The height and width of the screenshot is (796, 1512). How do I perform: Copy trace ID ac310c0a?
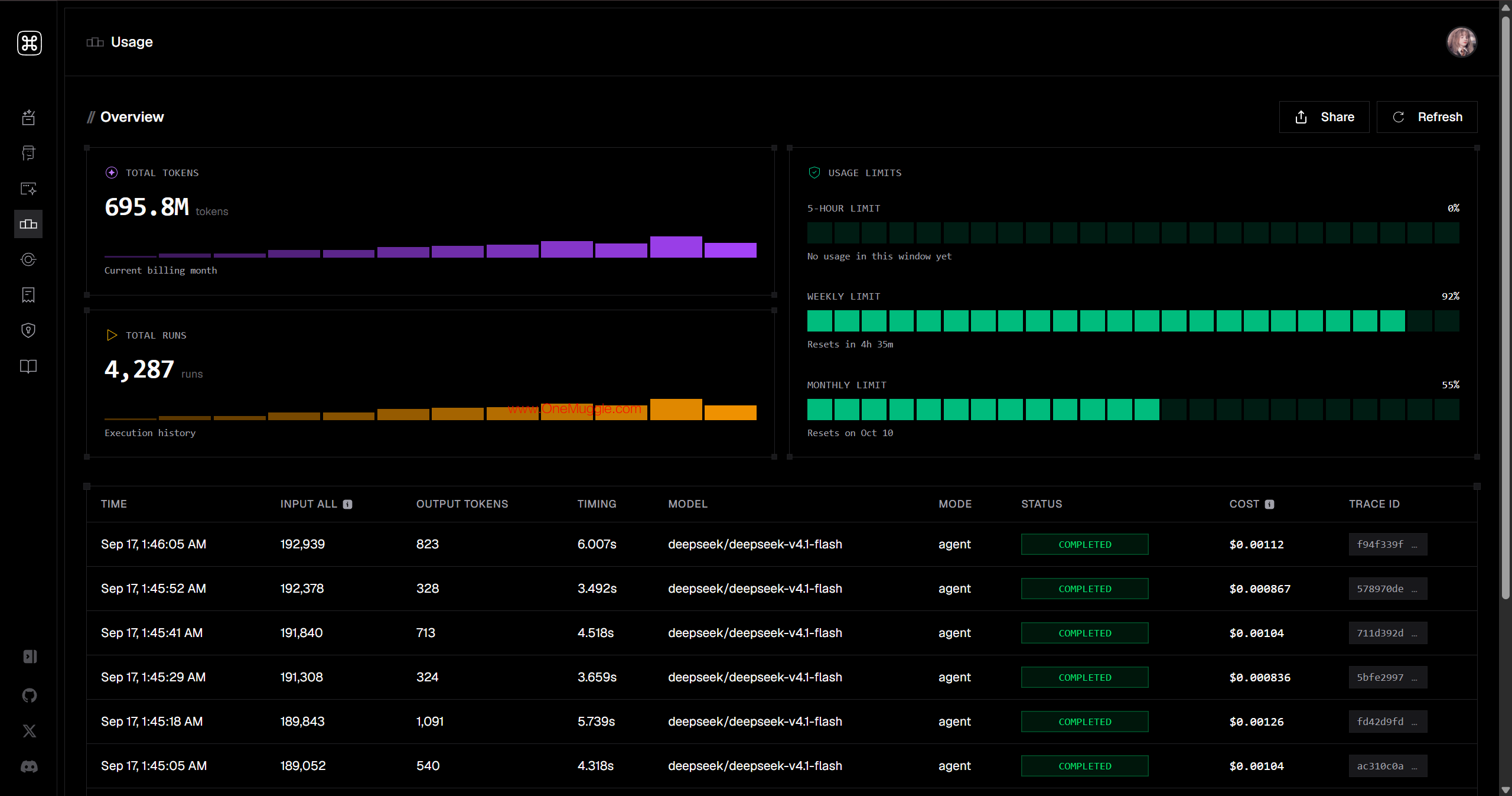coord(1387,766)
